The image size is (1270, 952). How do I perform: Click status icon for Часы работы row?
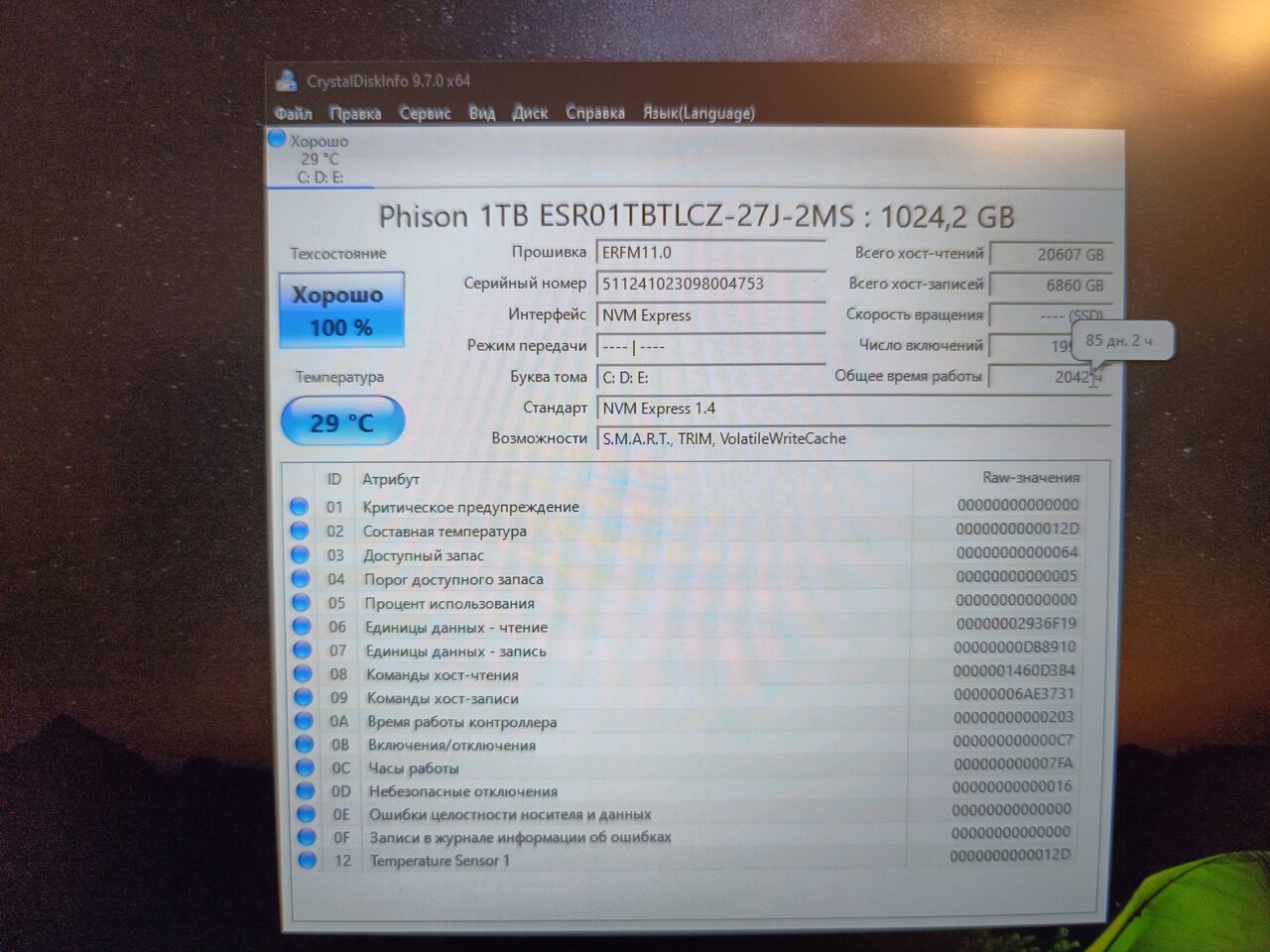(305, 769)
